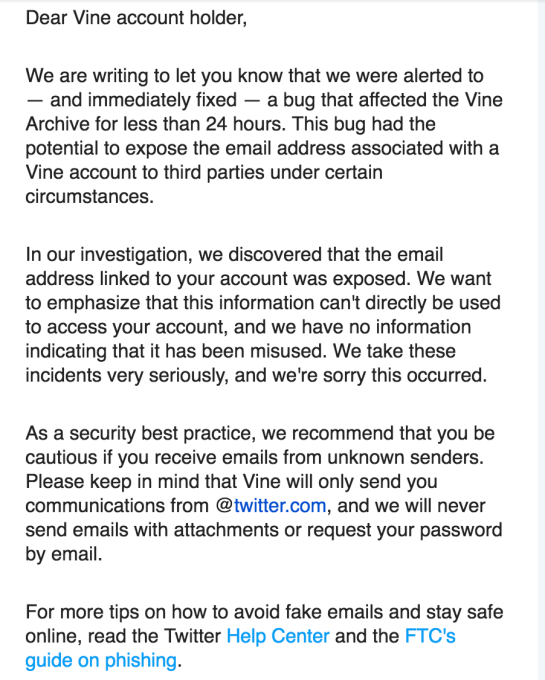Screen dimensions: 545x680
Task: Click the 'Dear Vine account holder' greeting
Action: [x=136, y=18]
